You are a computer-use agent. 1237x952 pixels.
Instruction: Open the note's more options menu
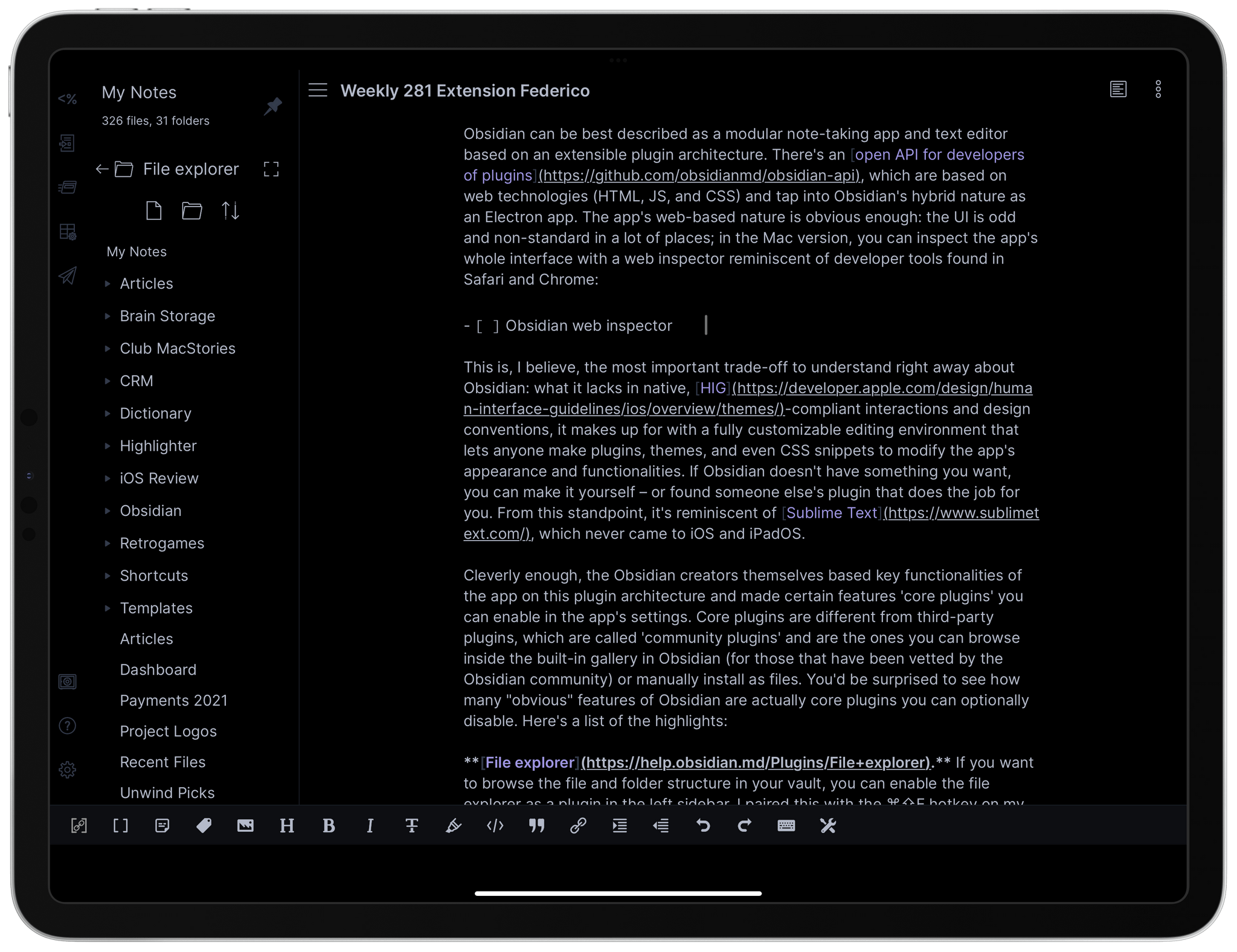click(x=1158, y=89)
